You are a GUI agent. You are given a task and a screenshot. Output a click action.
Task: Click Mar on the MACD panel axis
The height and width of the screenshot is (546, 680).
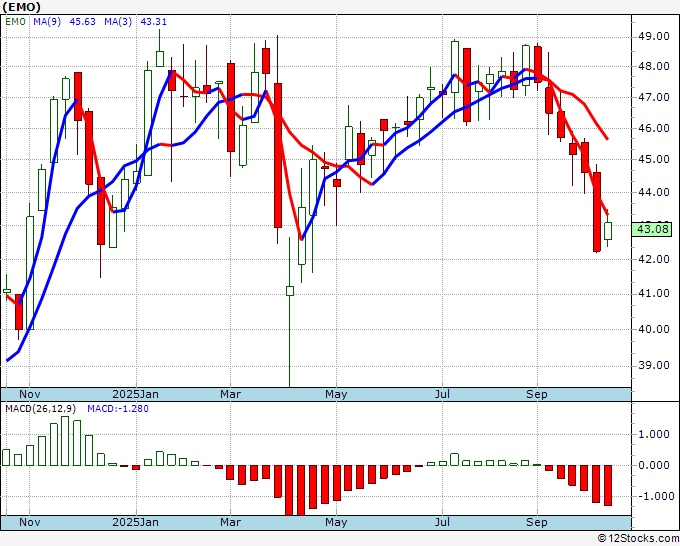[230, 522]
